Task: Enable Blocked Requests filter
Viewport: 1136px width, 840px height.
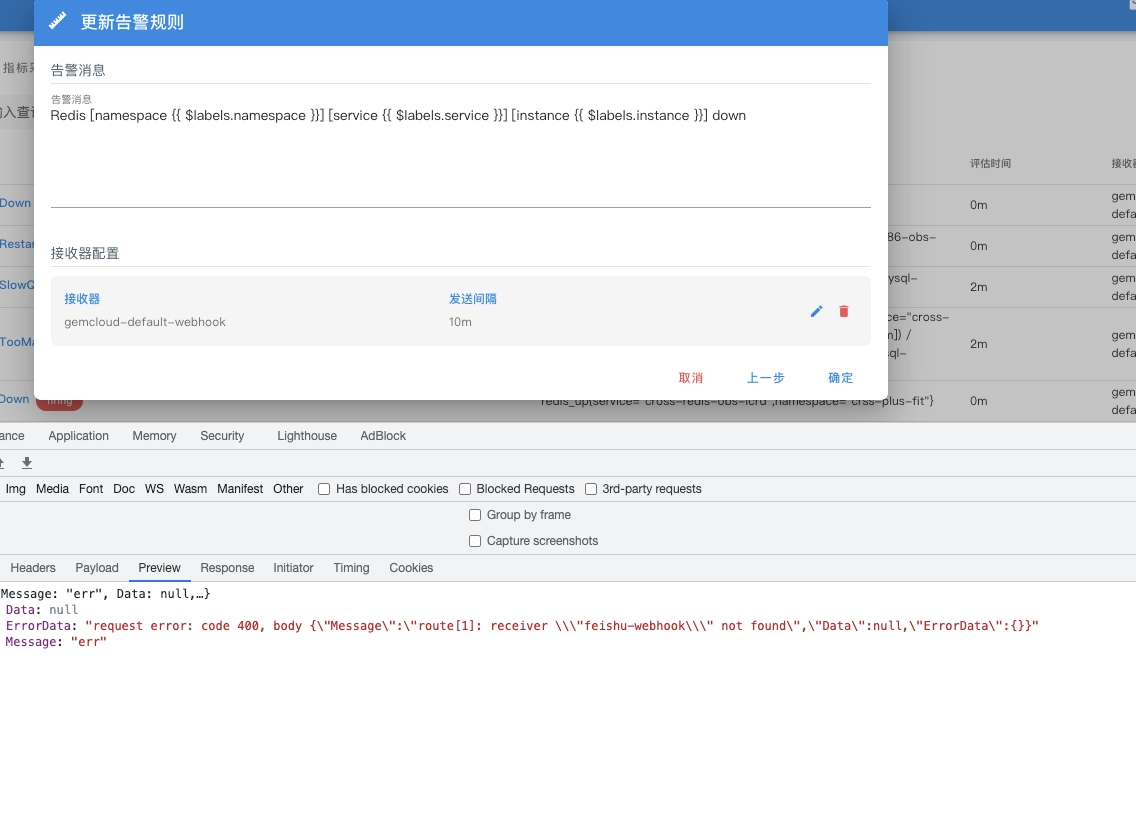Action: click(465, 489)
